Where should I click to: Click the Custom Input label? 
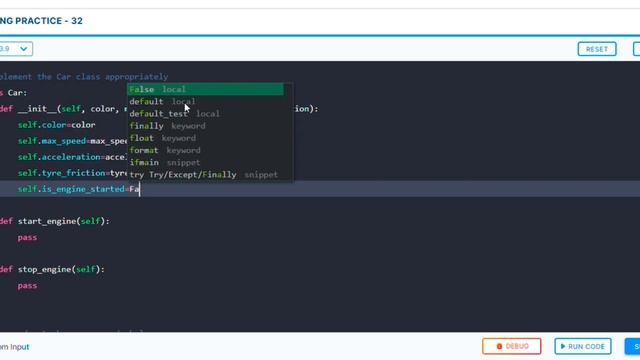coord(15,347)
